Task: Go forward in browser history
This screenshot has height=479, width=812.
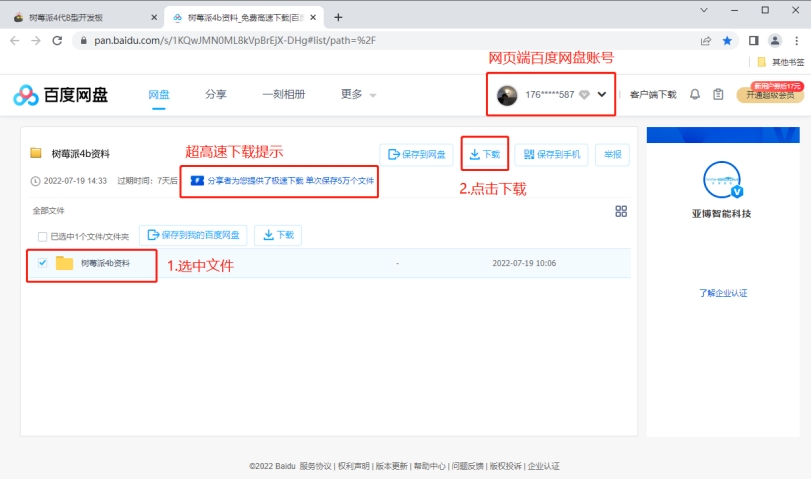Action: pos(36,40)
